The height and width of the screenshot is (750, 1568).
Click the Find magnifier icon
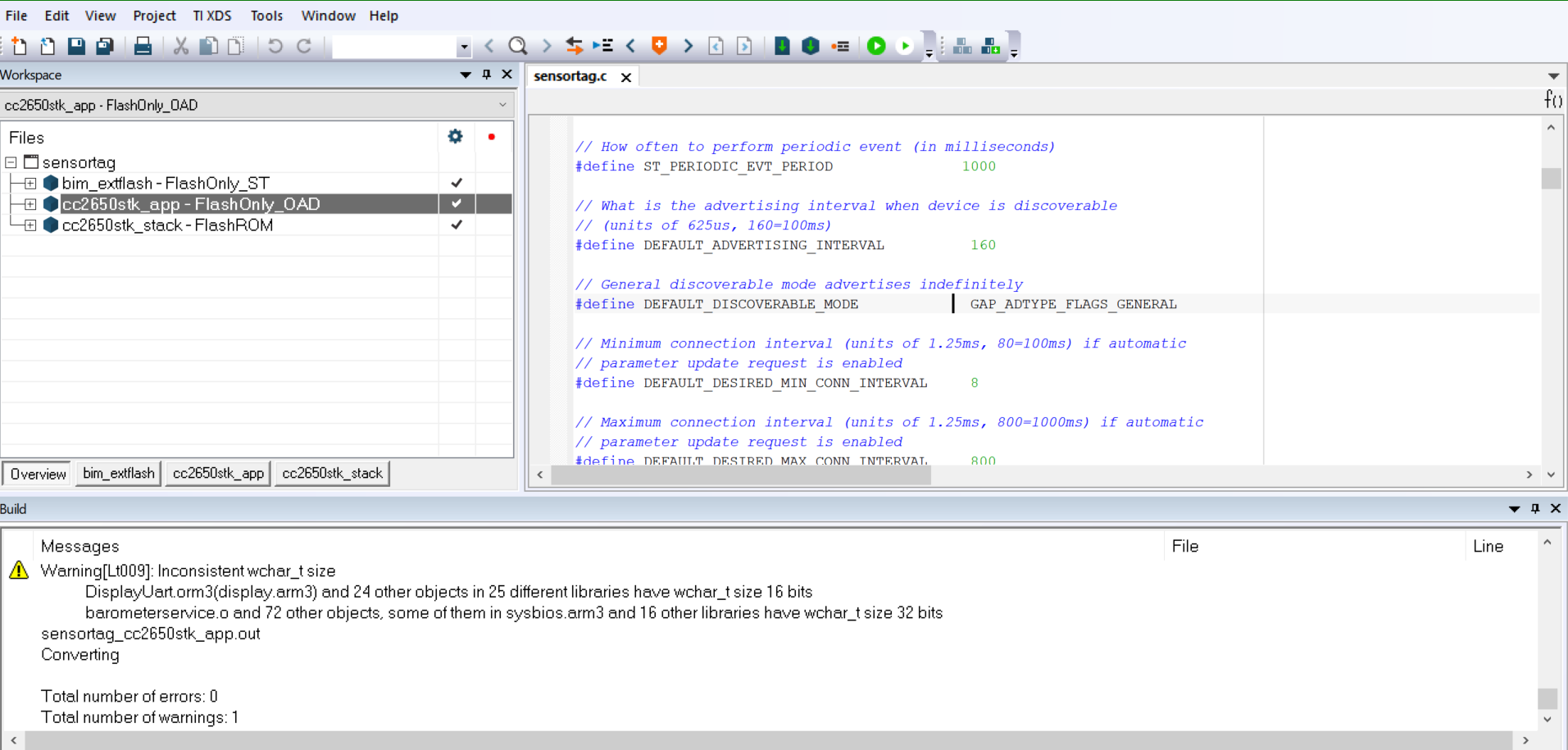click(517, 47)
